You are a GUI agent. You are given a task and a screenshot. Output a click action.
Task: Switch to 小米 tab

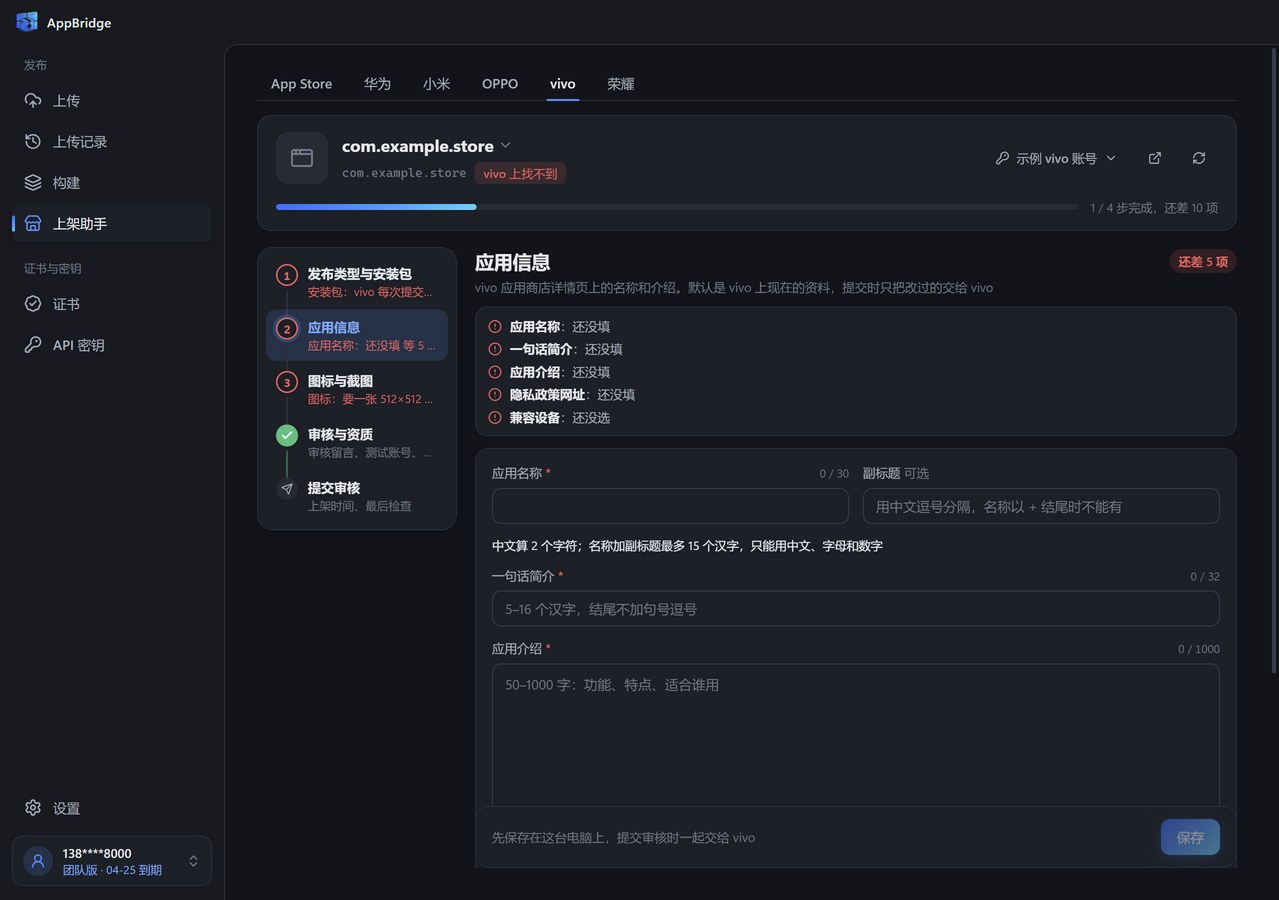(436, 84)
